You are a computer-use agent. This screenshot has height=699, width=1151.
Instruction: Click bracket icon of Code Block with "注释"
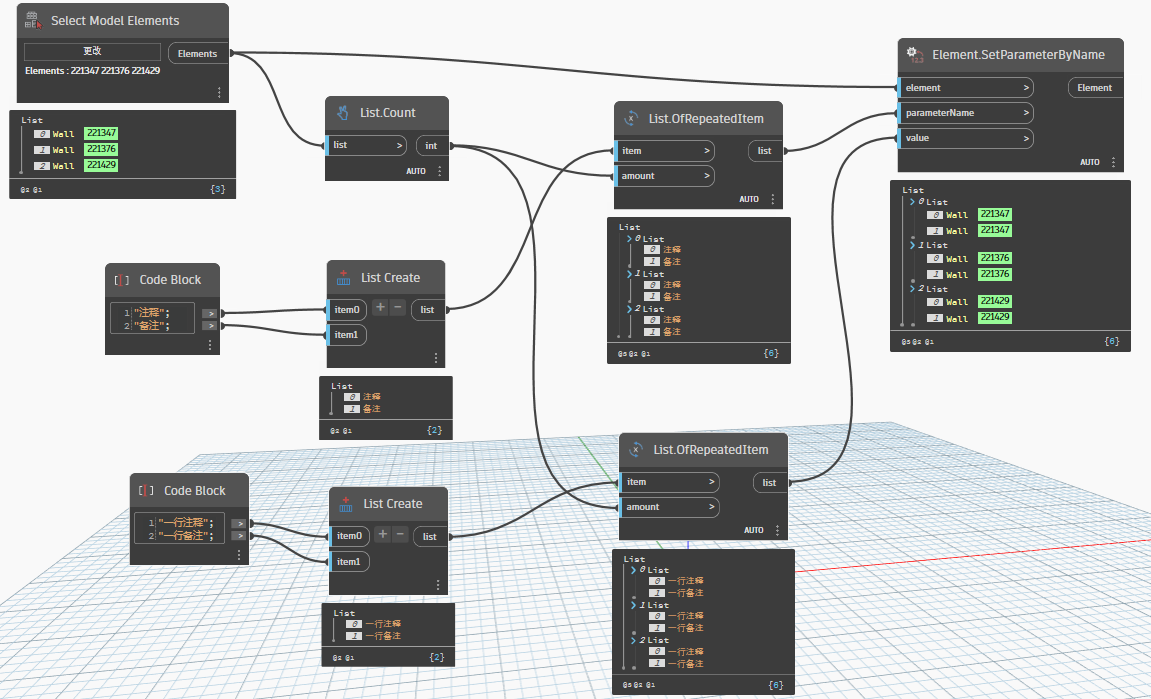pyautogui.click(x=122, y=280)
